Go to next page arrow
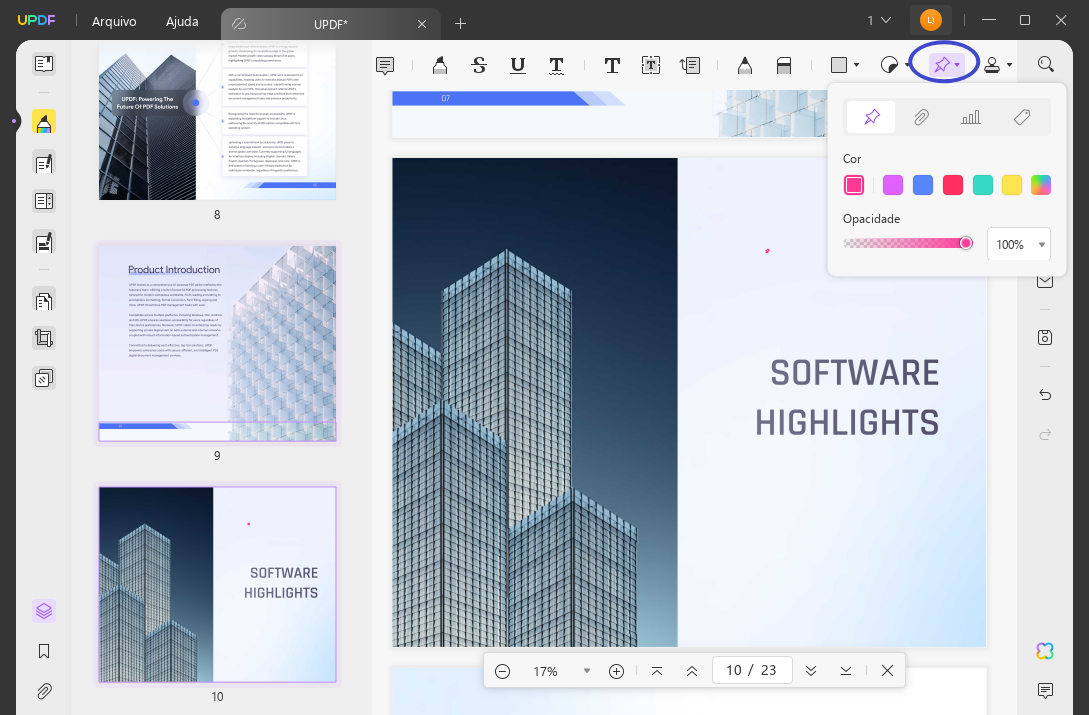Viewport: 1089px width, 715px height. coord(810,671)
